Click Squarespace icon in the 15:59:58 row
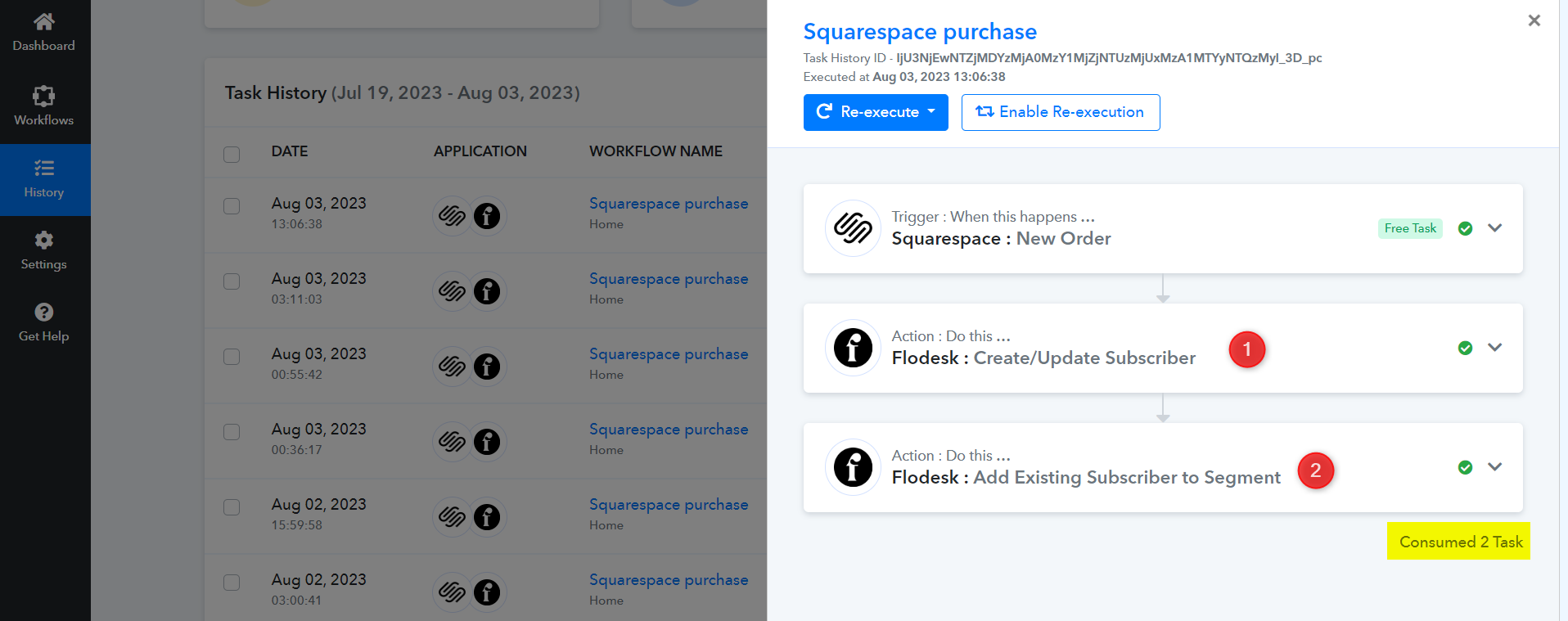 point(452,517)
